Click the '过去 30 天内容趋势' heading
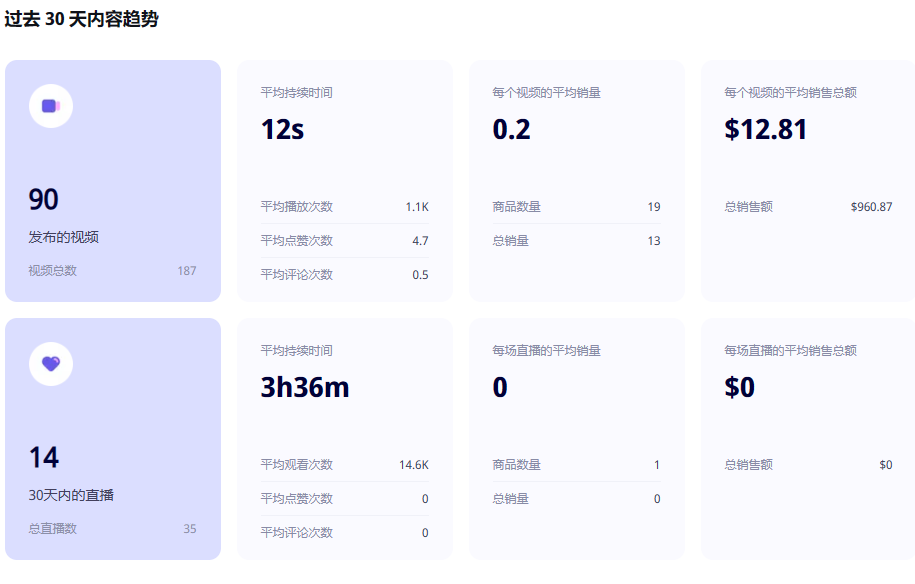The height and width of the screenshot is (584, 915). (81, 19)
